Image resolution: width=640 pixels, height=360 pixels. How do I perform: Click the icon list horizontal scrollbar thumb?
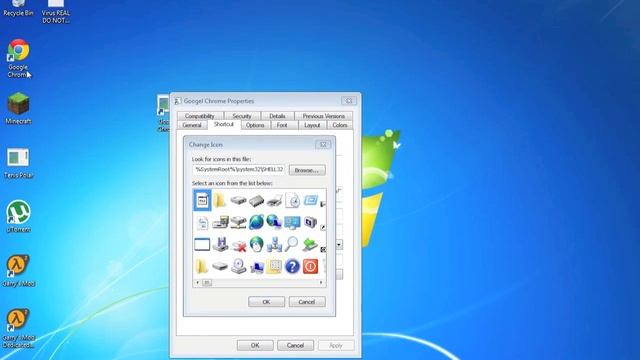coord(207,282)
